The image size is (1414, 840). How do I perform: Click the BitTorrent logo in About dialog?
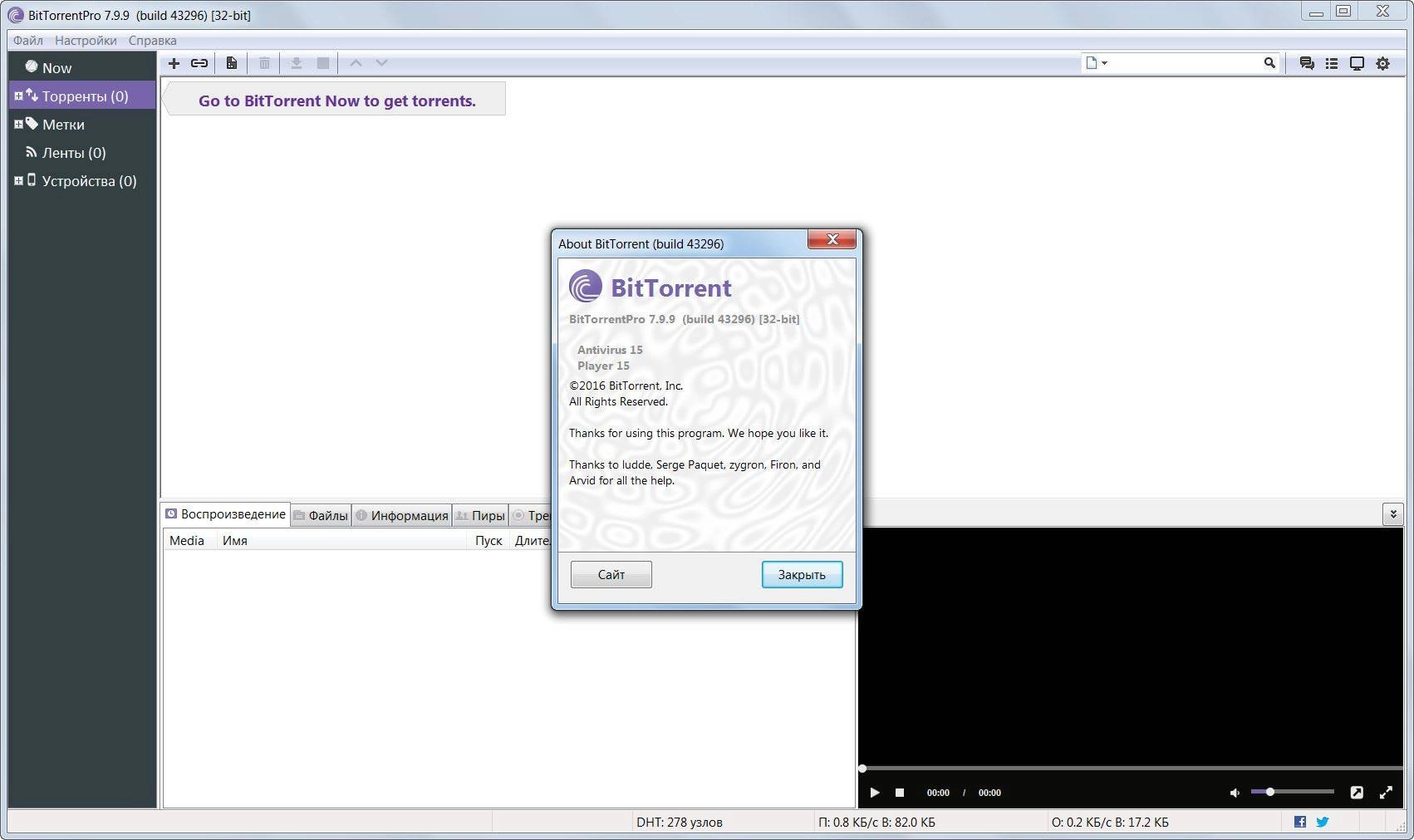pos(585,287)
